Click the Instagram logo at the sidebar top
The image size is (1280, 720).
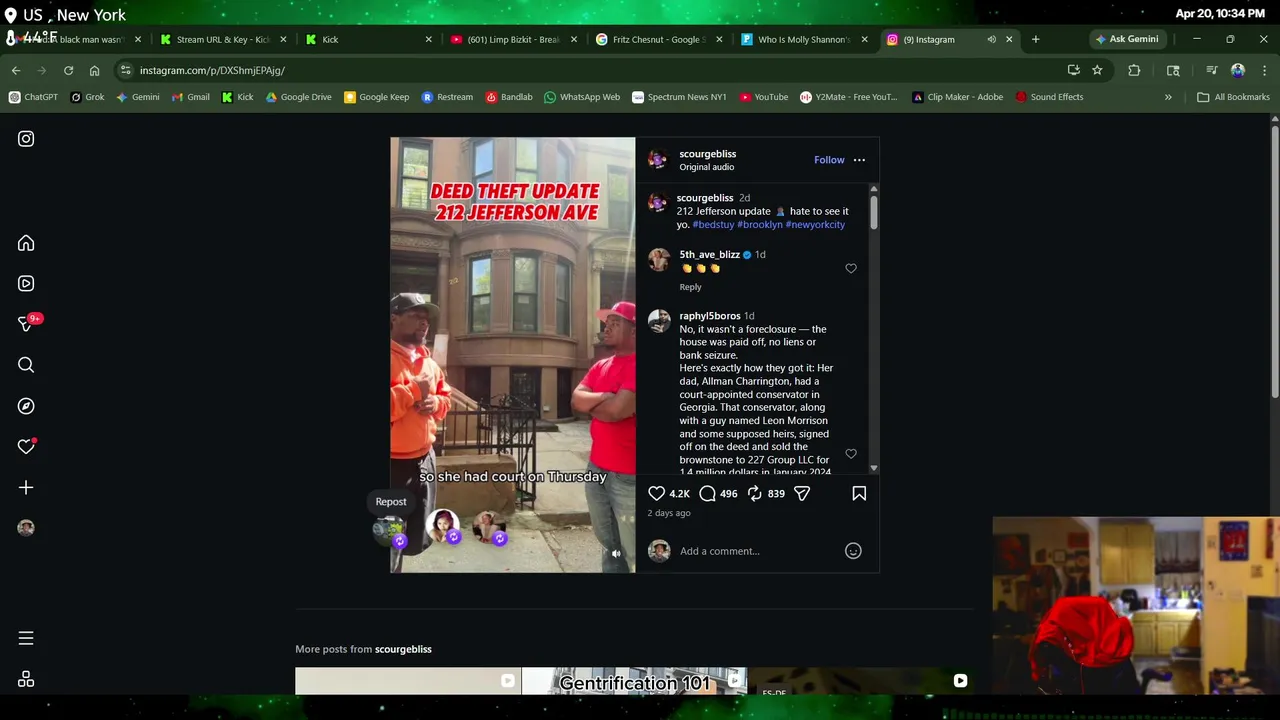point(26,139)
